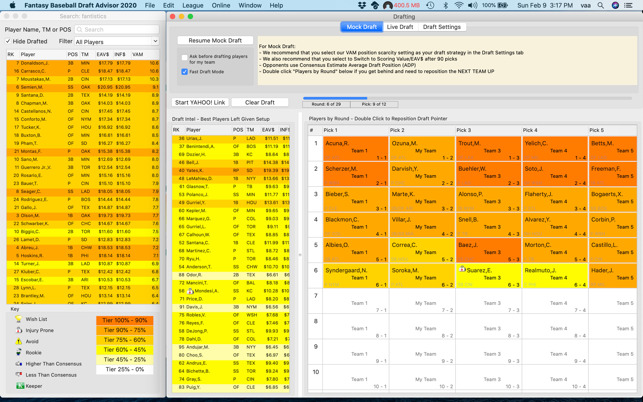Switch to the Live Draft tab
Image resolution: width=643 pixels, height=402 pixels.
[x=400, y=27]
